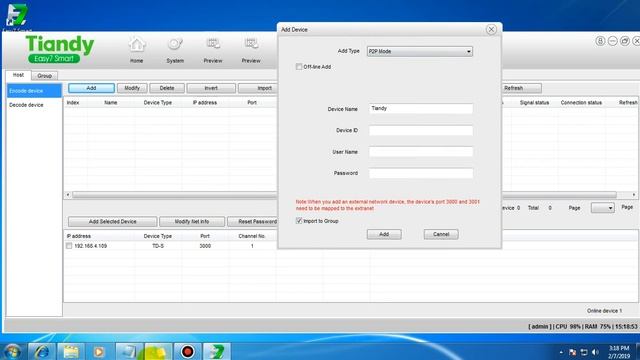Open the taskbar clock showing 3:18 PM
The height and width of the screenshot is (360, 640).
pos(619,352)
